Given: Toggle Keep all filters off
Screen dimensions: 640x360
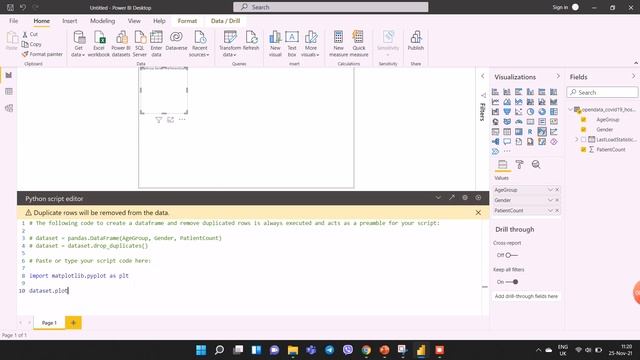Looking at the screenshot, I should 512,282.
